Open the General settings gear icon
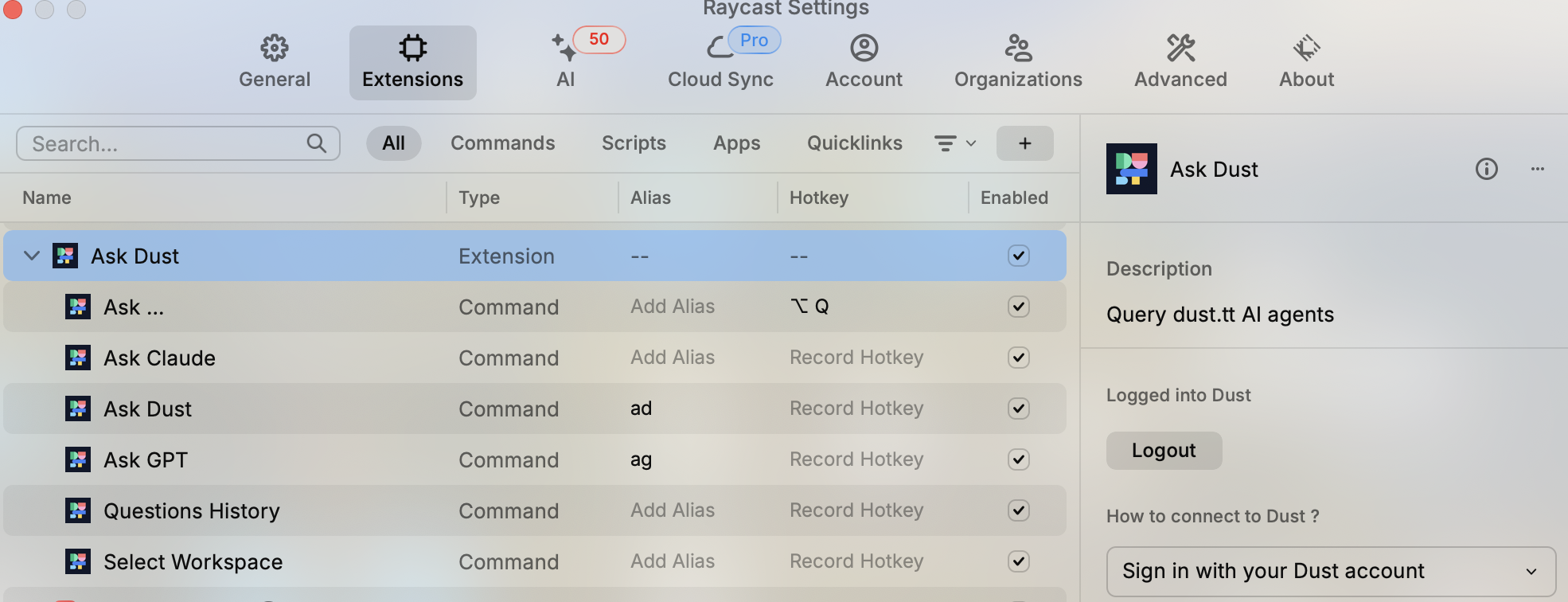Screen dimensions: 1568x602 275,48
